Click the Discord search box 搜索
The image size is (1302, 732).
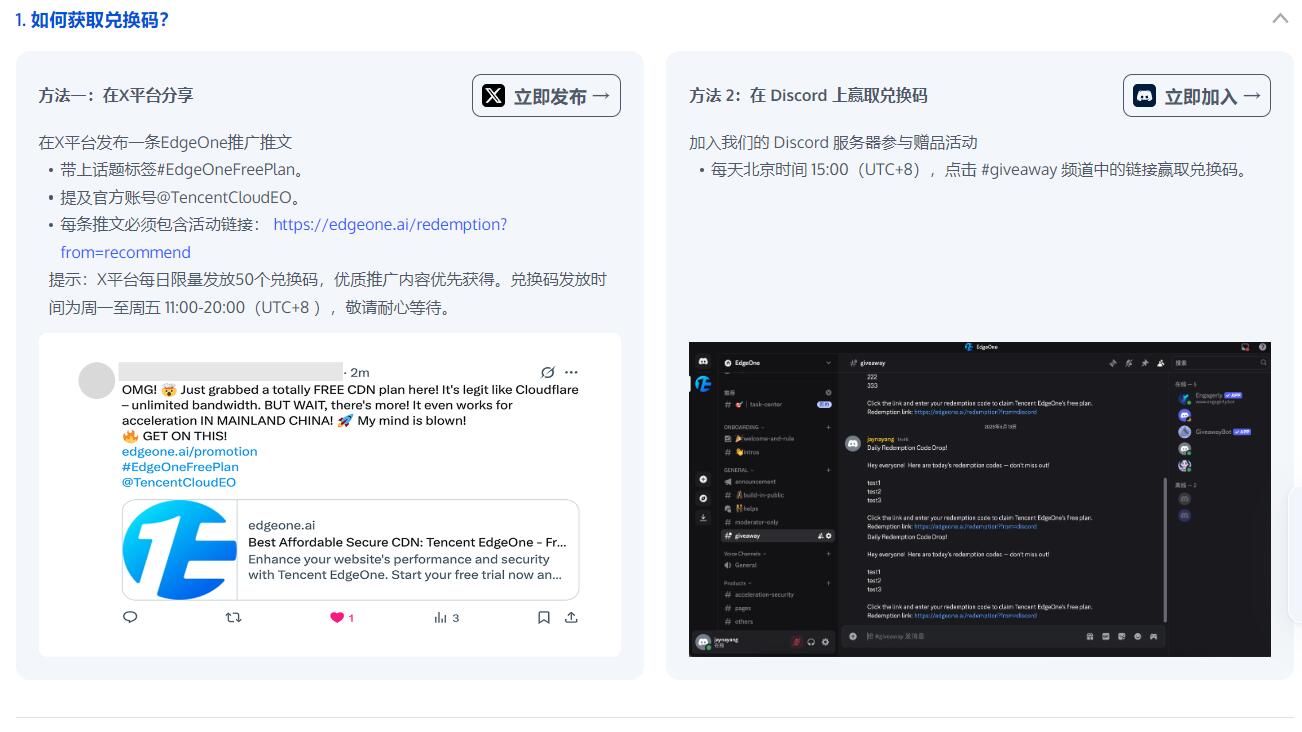1221,363
